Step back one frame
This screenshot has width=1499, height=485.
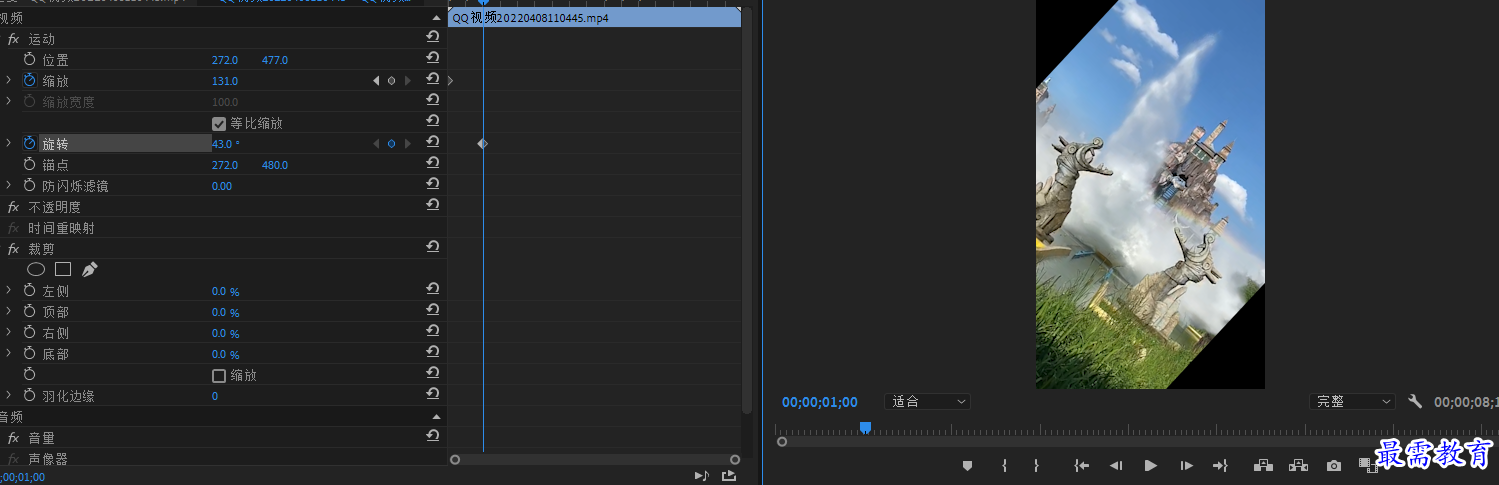pos(1116,466)
